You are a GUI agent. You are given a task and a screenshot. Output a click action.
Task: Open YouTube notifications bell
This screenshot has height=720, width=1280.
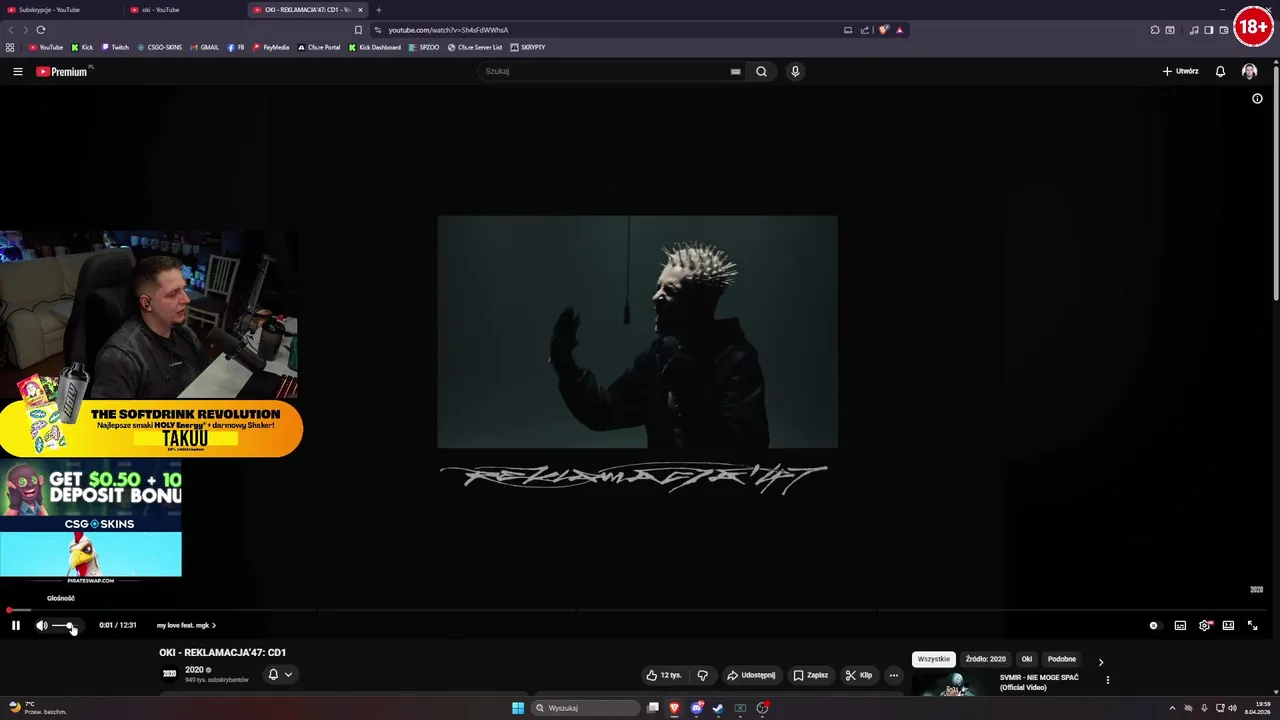[1220, 71]
